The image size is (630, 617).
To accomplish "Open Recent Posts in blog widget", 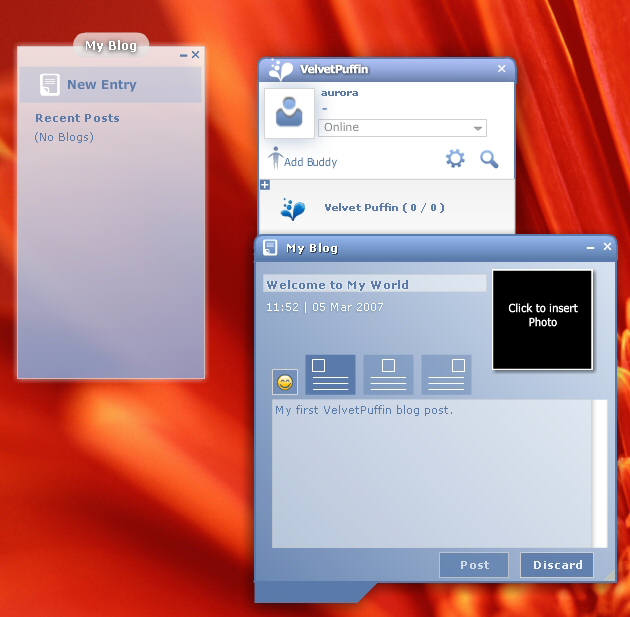I will click(77, 118).
